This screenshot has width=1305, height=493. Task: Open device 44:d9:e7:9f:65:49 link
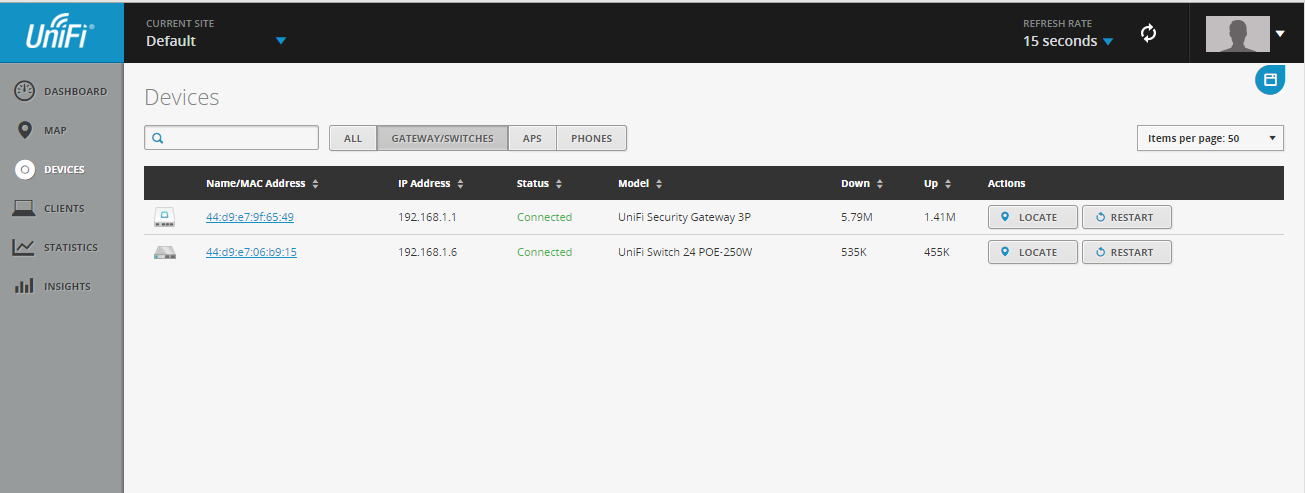(250, 217)
